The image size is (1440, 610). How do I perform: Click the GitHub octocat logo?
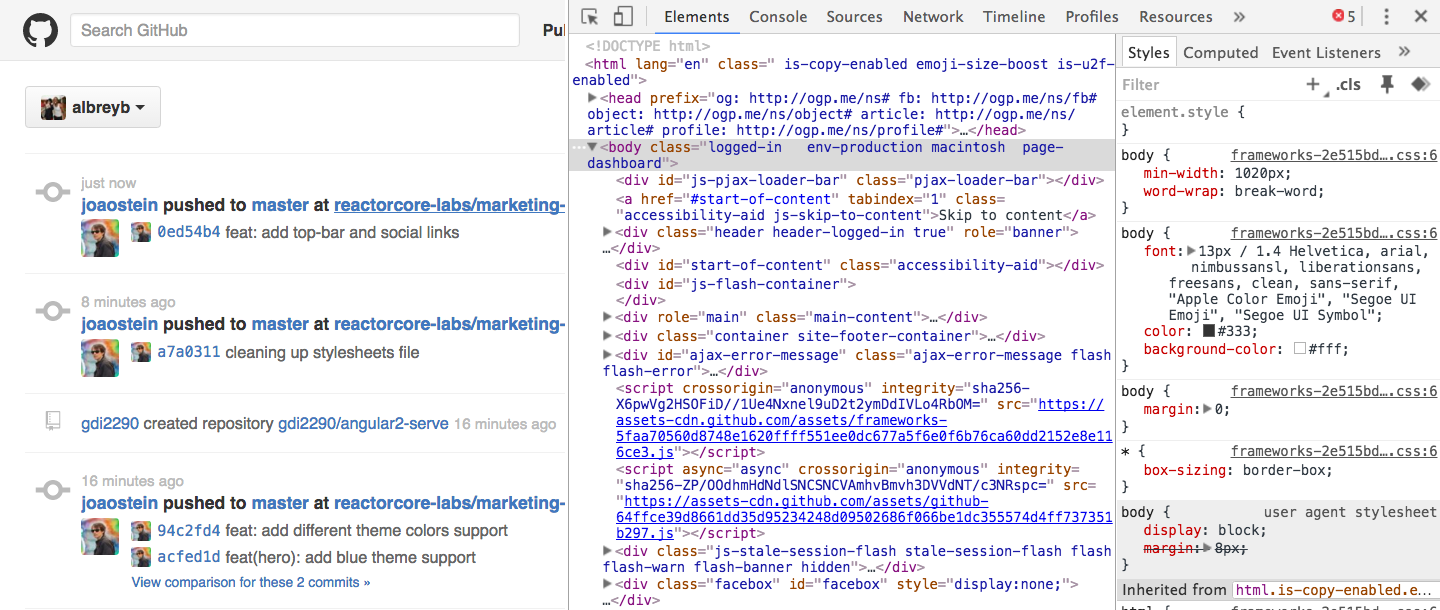coord(42,31)
